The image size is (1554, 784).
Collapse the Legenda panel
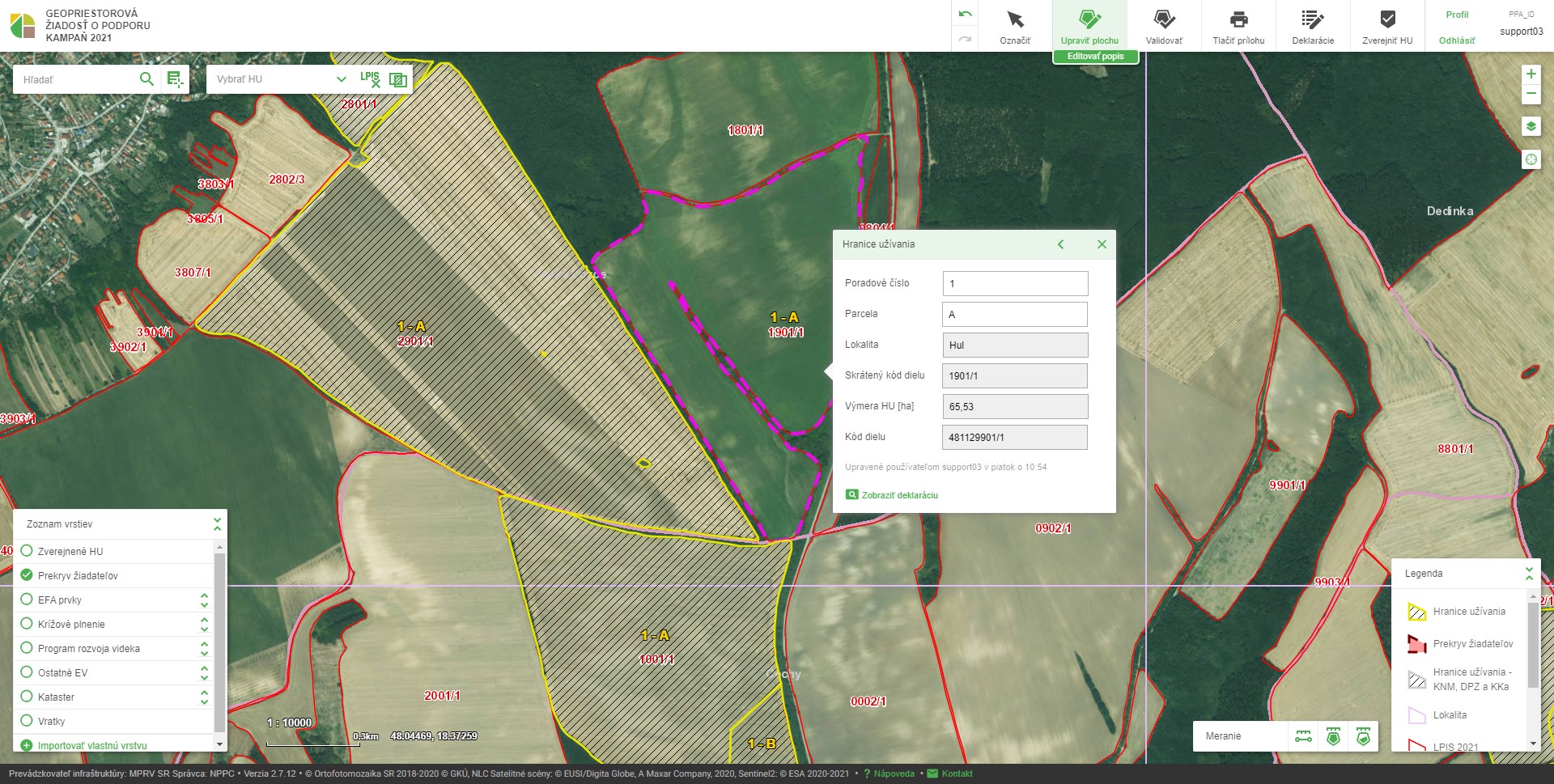click(1529, 574)
